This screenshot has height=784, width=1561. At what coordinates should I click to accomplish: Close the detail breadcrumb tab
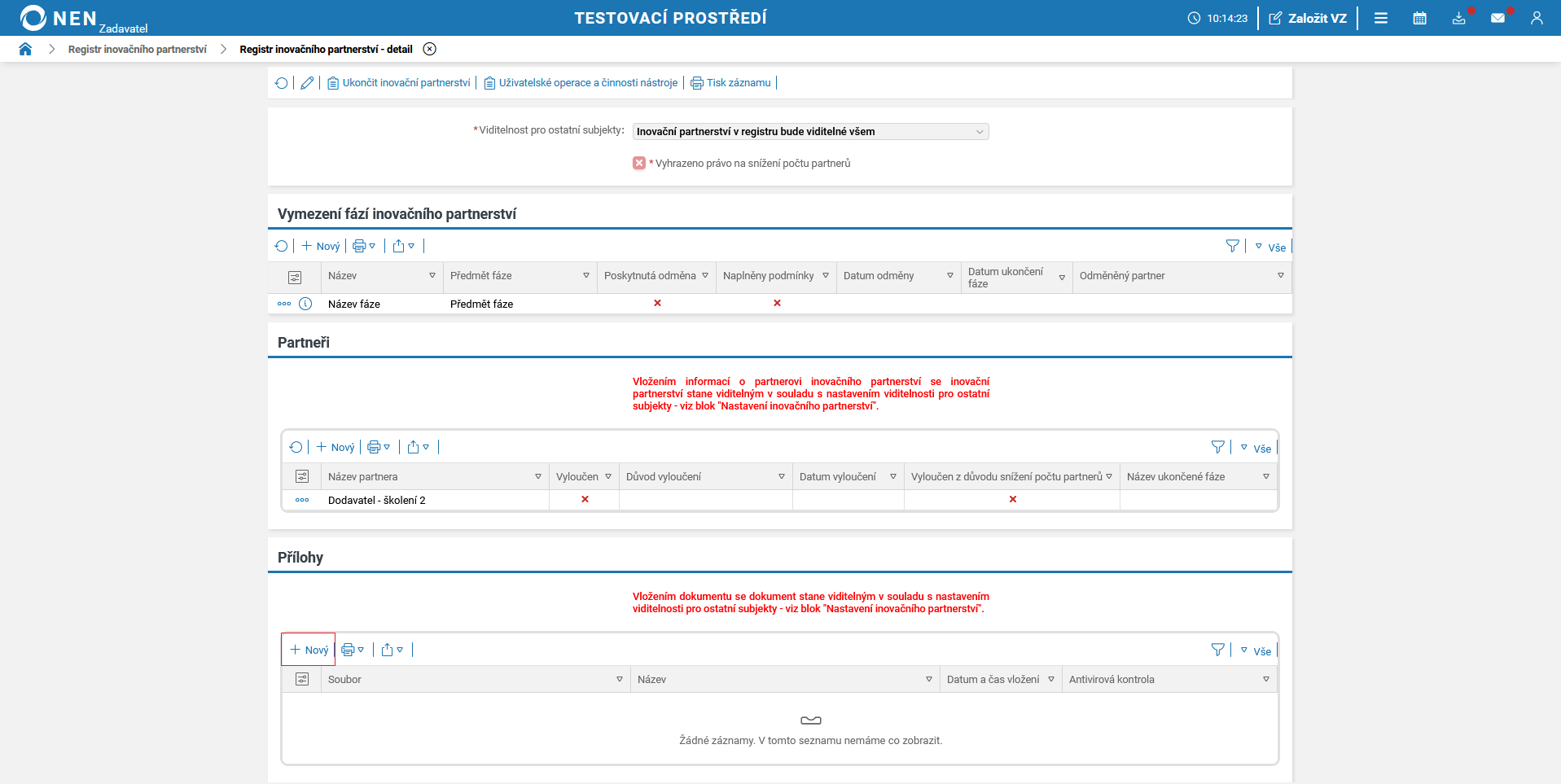tap(430, 49)
